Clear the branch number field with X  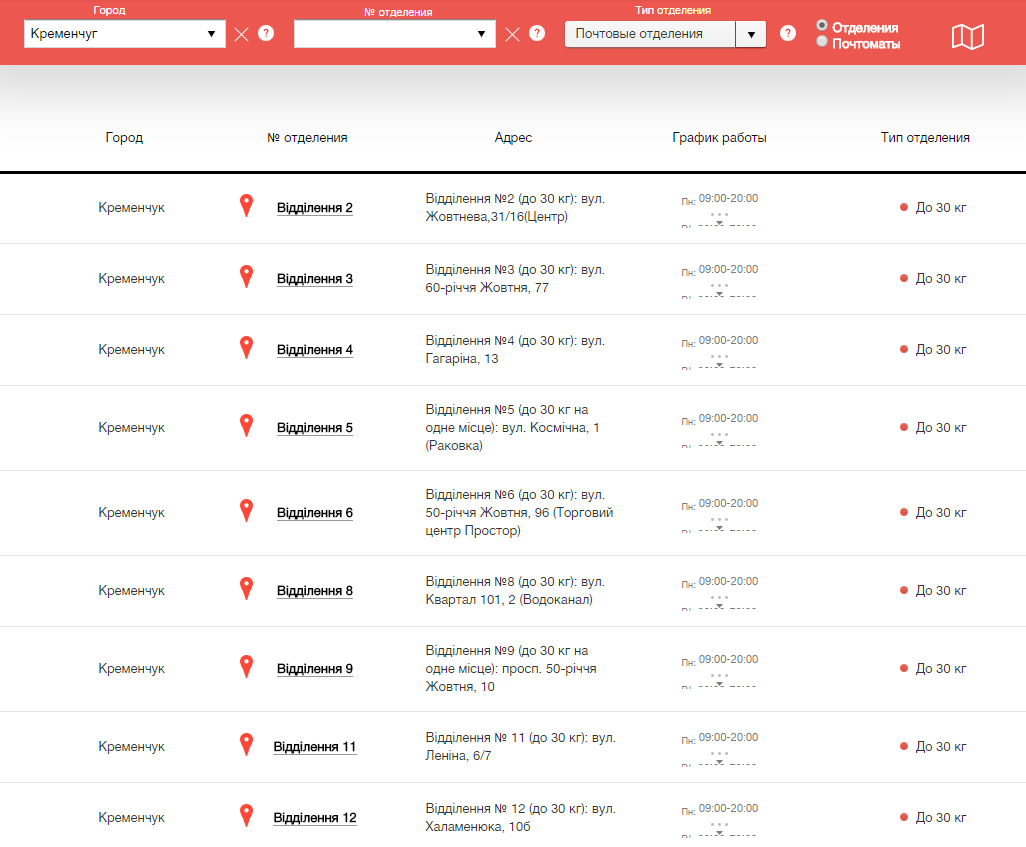point(512,34)
